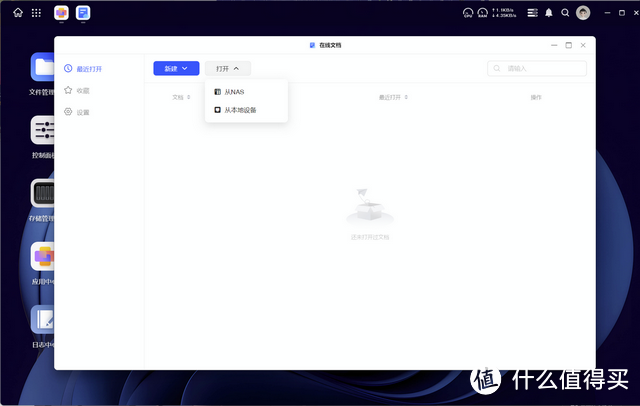Sort by the 文档 column header

181,97
